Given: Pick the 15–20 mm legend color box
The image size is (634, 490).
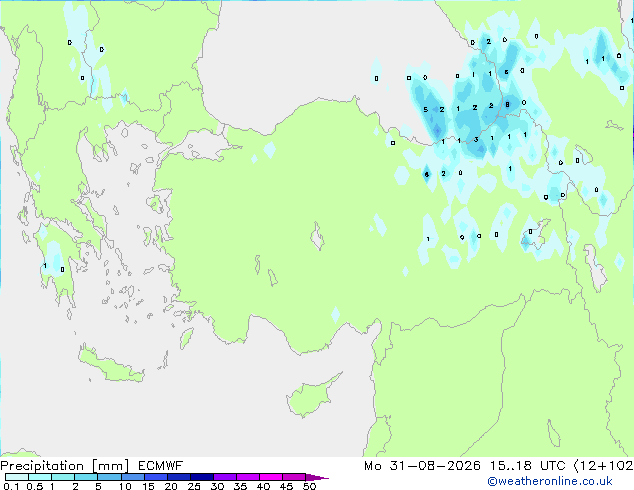Looking at the screenshot, I should (x=156, y=477).
